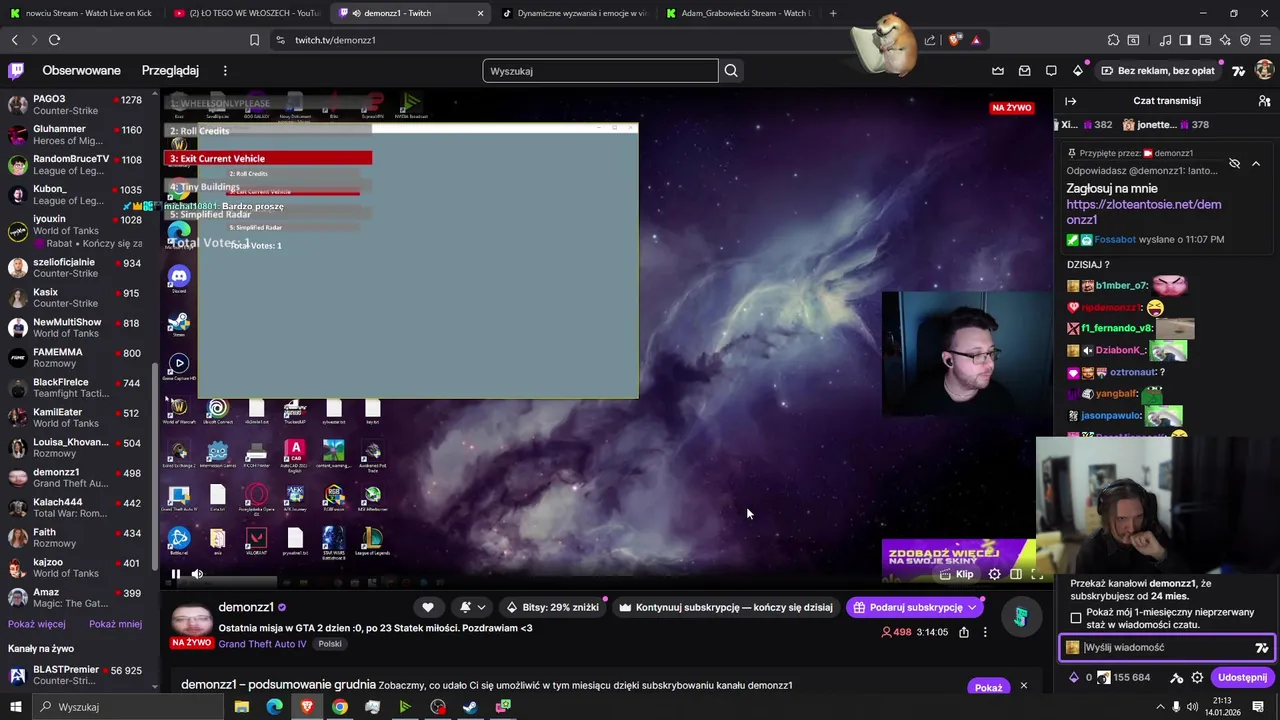The image size is (1280, 720).
Task: Open the chat moderation tools icon
Action: (1177, 677)
